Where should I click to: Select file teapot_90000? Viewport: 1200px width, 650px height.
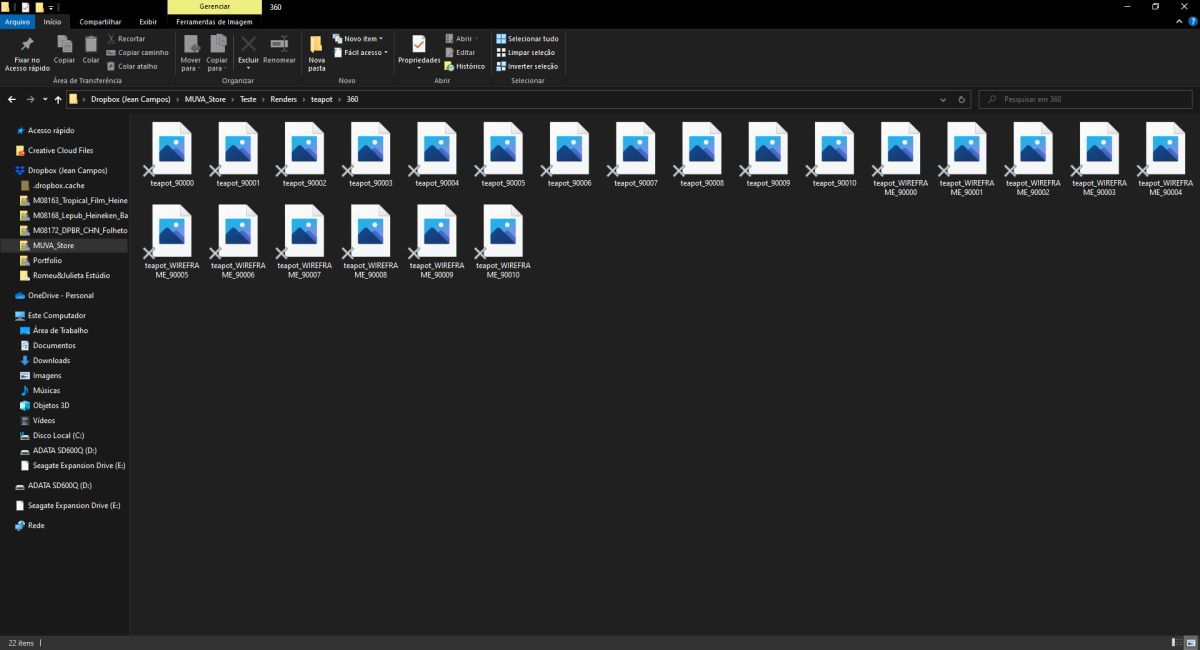tap(172, 155)
